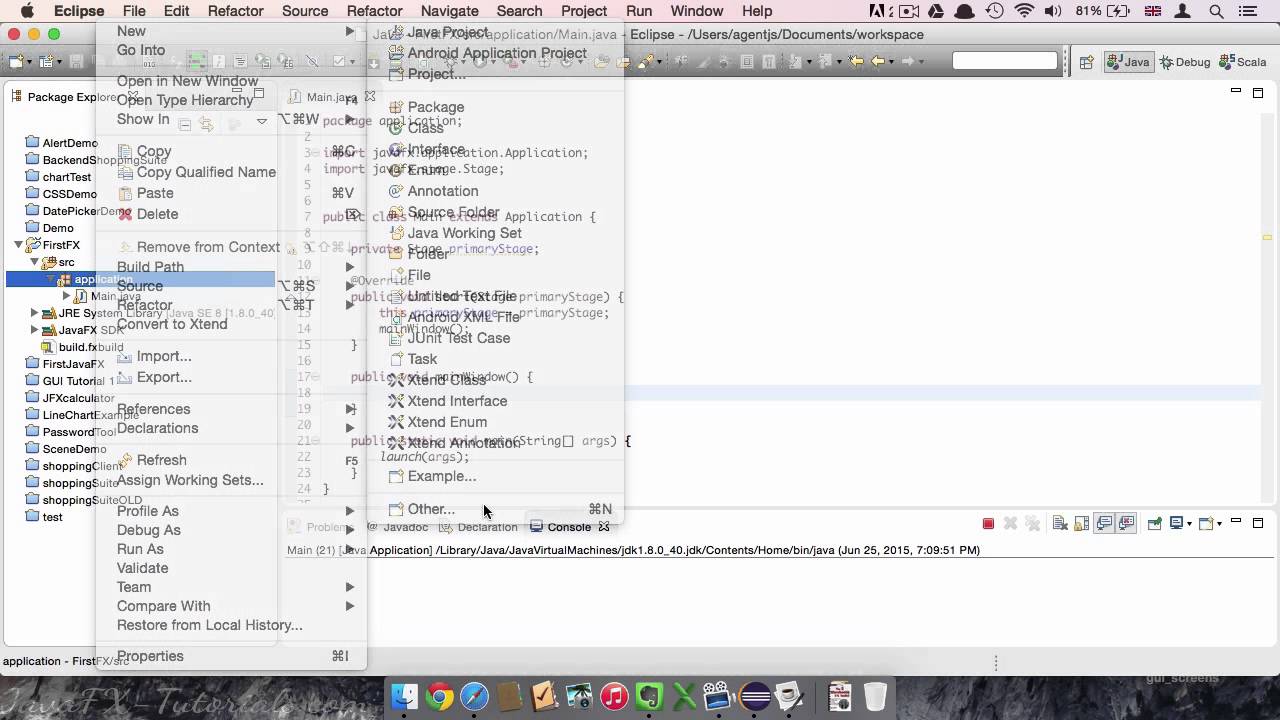
Task: Collapse the src folder node
Action: (34, 262)
